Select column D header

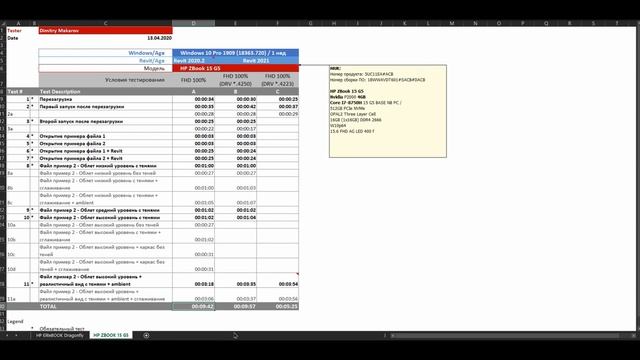click(193, 23)
